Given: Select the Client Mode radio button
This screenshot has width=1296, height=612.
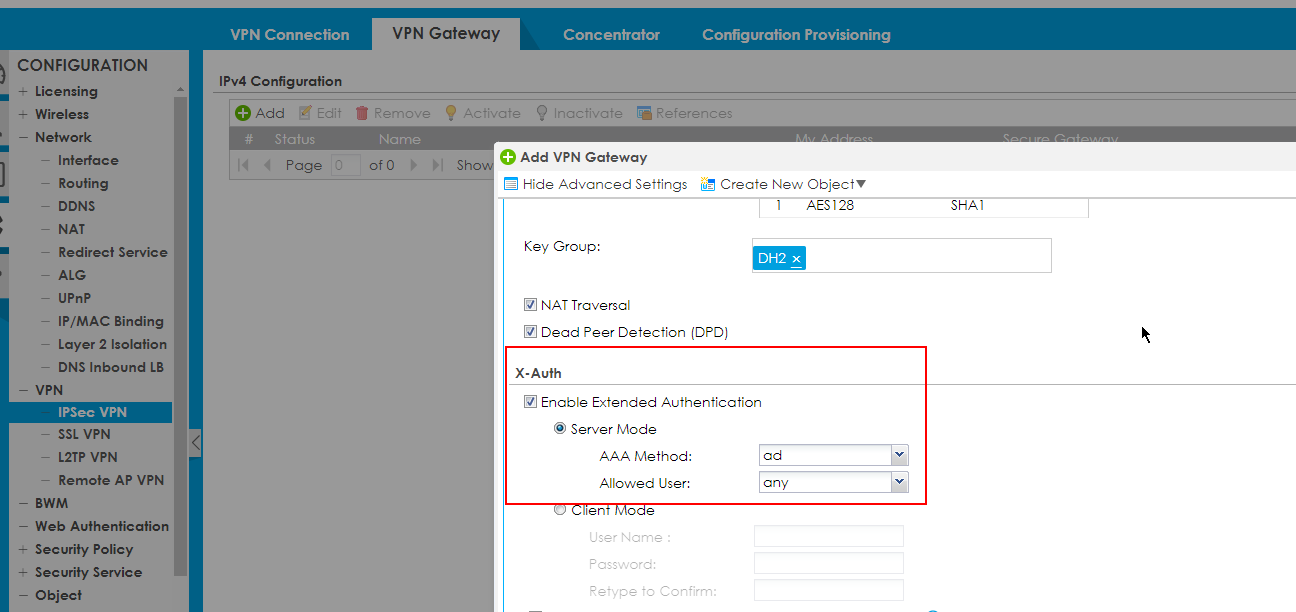Looking at the screenshot, I should [560, 510].
